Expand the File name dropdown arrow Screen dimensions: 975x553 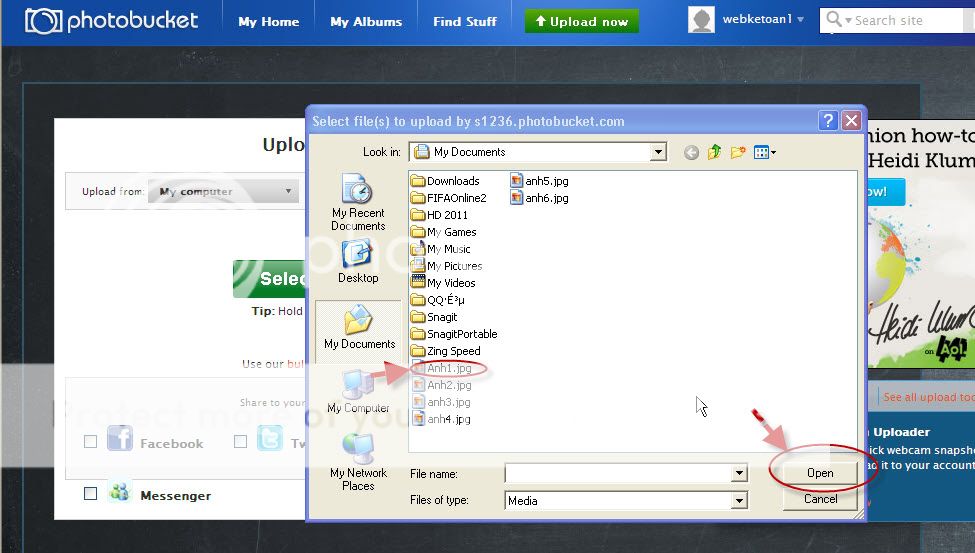(739, 473)
